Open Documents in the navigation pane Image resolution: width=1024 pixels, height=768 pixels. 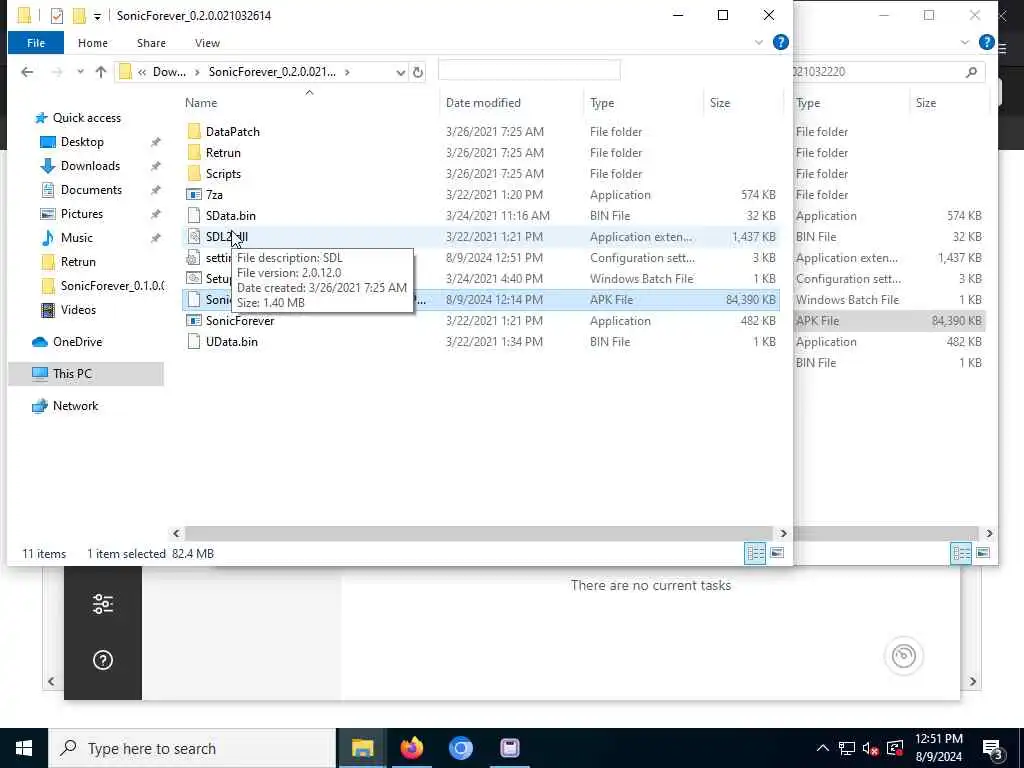(x=91, y=190)
